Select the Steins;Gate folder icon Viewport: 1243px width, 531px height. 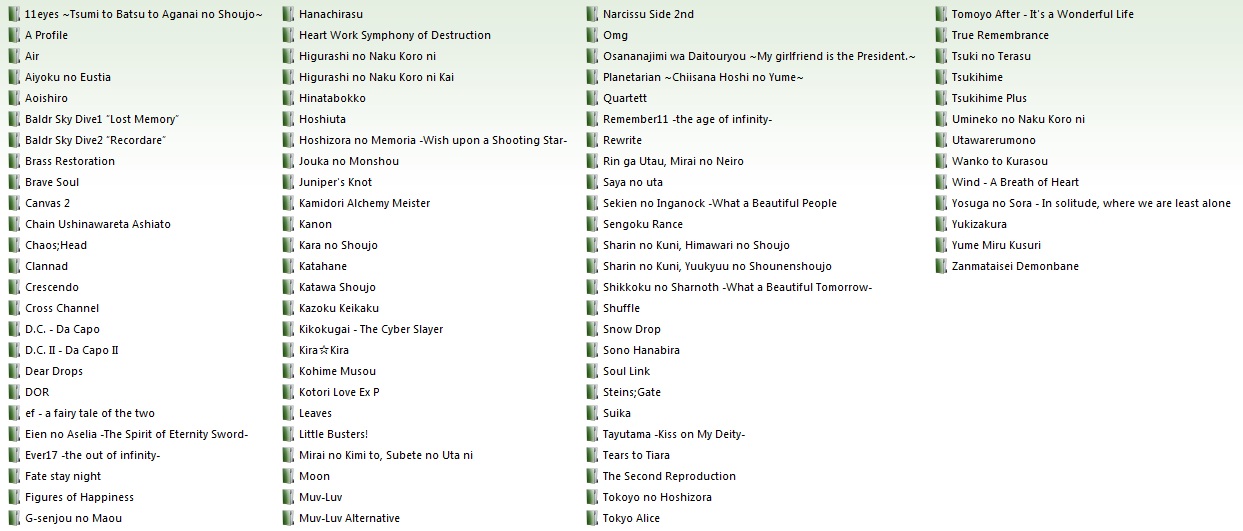[x=592, y=392]
